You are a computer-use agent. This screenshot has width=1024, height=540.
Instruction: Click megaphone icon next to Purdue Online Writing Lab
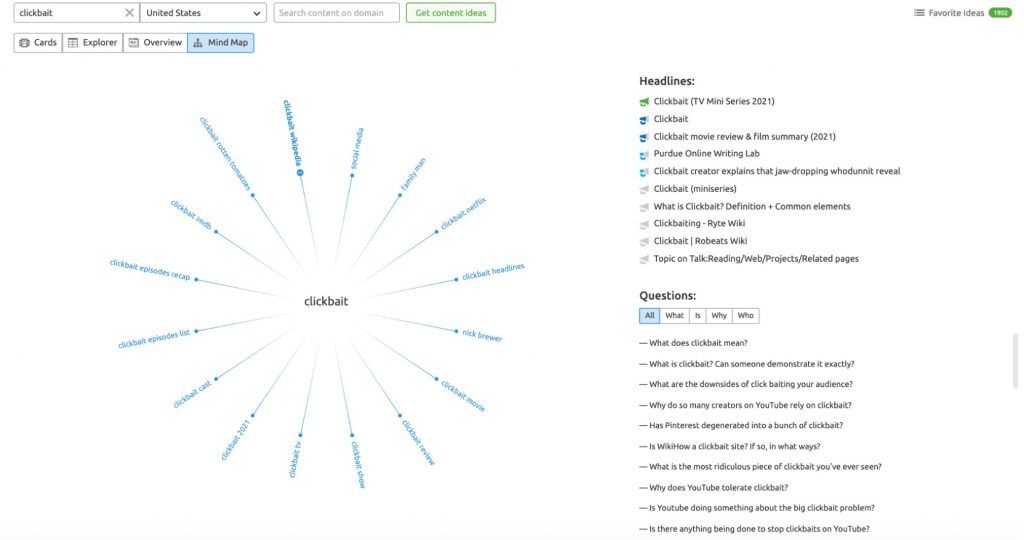pyautogui.click(x=645, y=154)
